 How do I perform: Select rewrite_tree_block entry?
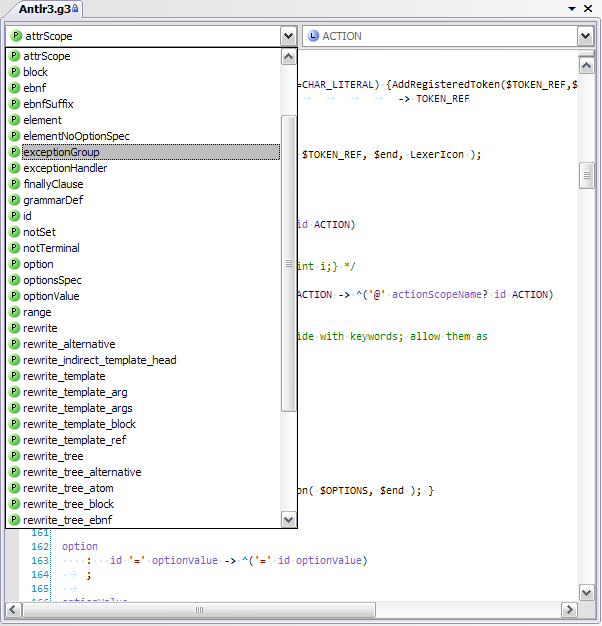click(x=144, y=504)
